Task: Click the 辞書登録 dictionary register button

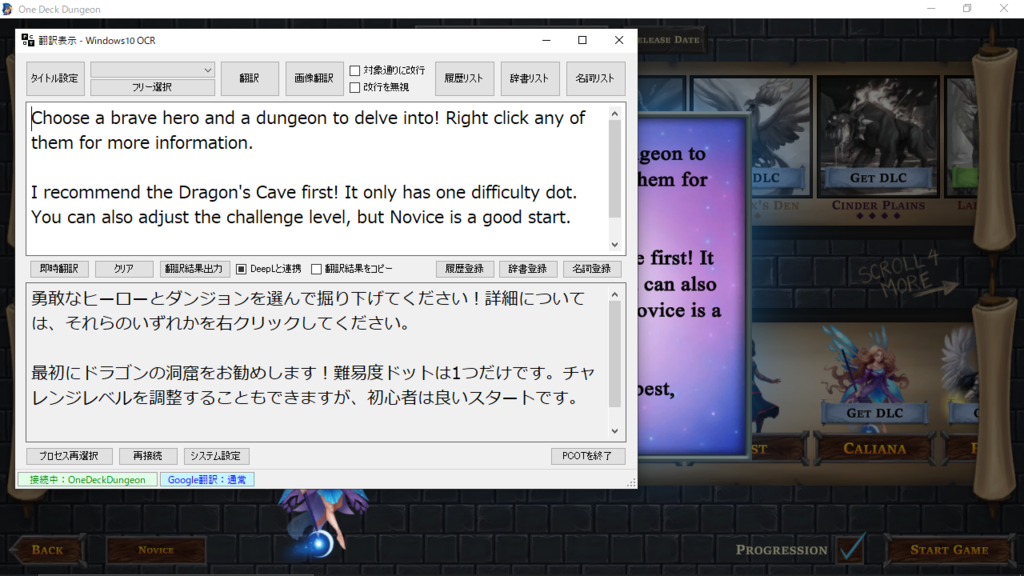Action: pyautogui.click(x=528, y=268)
